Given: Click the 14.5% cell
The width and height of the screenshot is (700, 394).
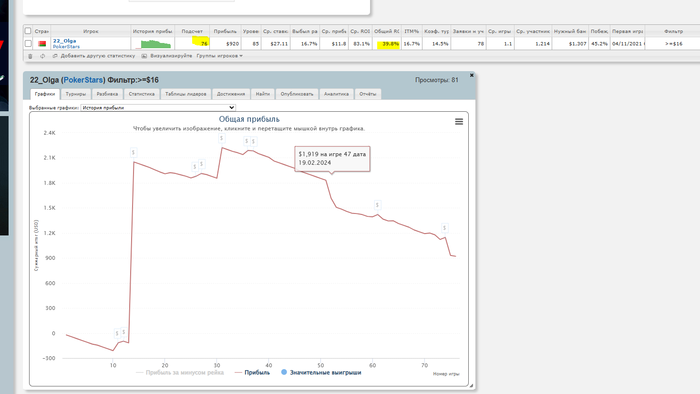Looking at the screenshot, I should pyautogui.click(x=436, y=43).
